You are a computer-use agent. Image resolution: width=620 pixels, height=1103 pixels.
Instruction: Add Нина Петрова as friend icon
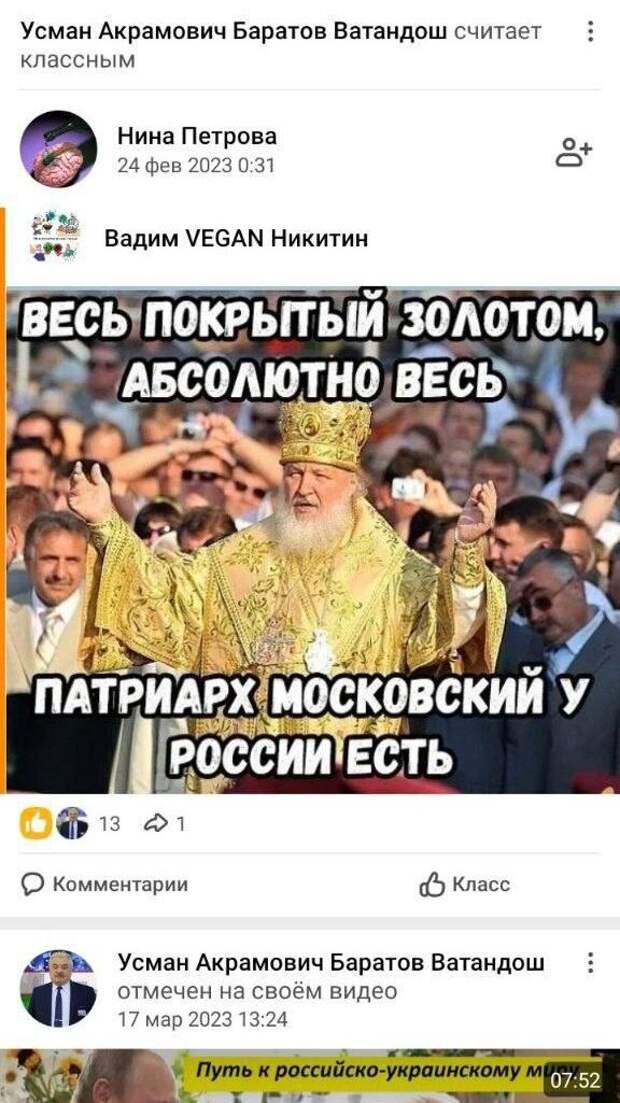(x=574, y=152)
